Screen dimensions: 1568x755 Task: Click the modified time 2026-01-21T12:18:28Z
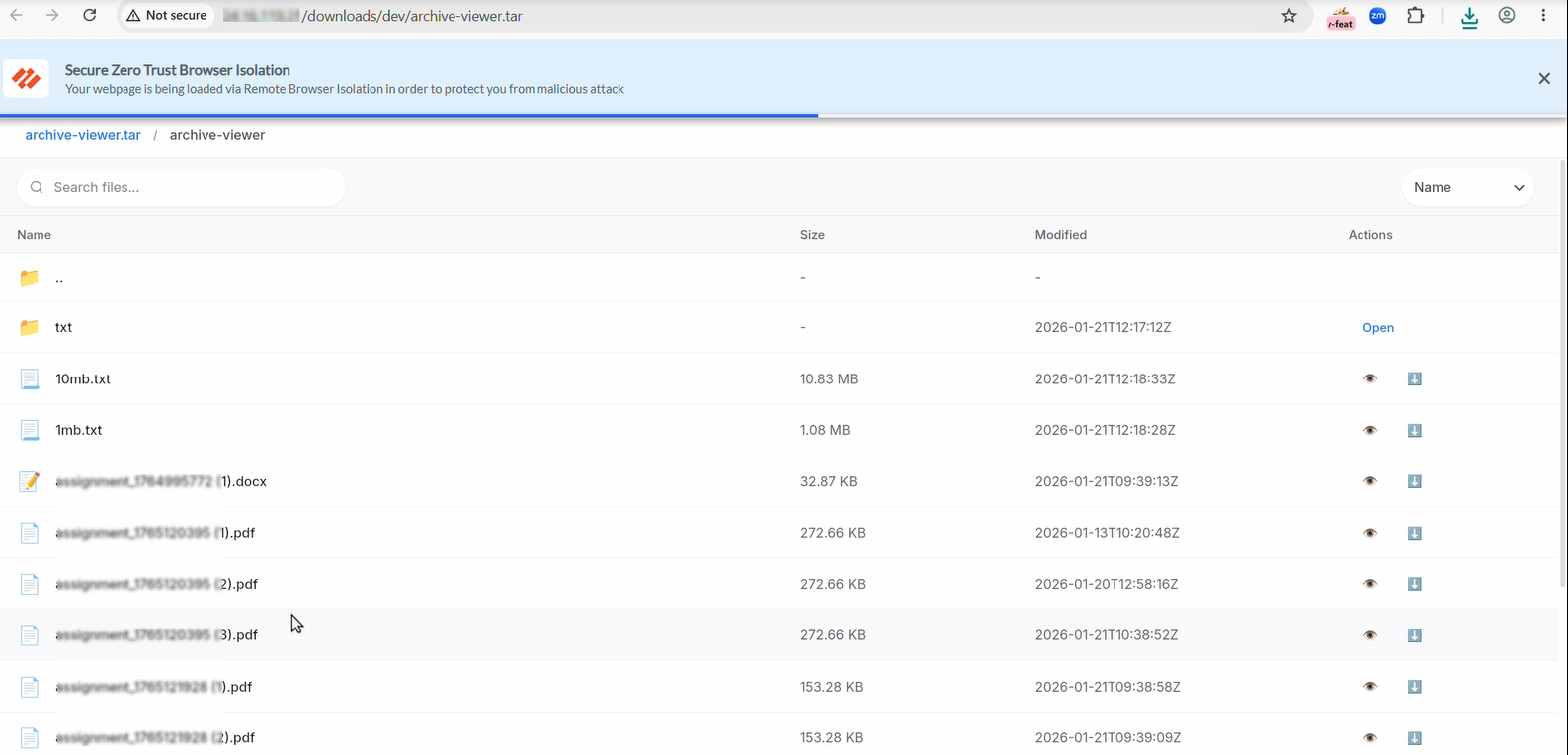[x=1106, y=430]
